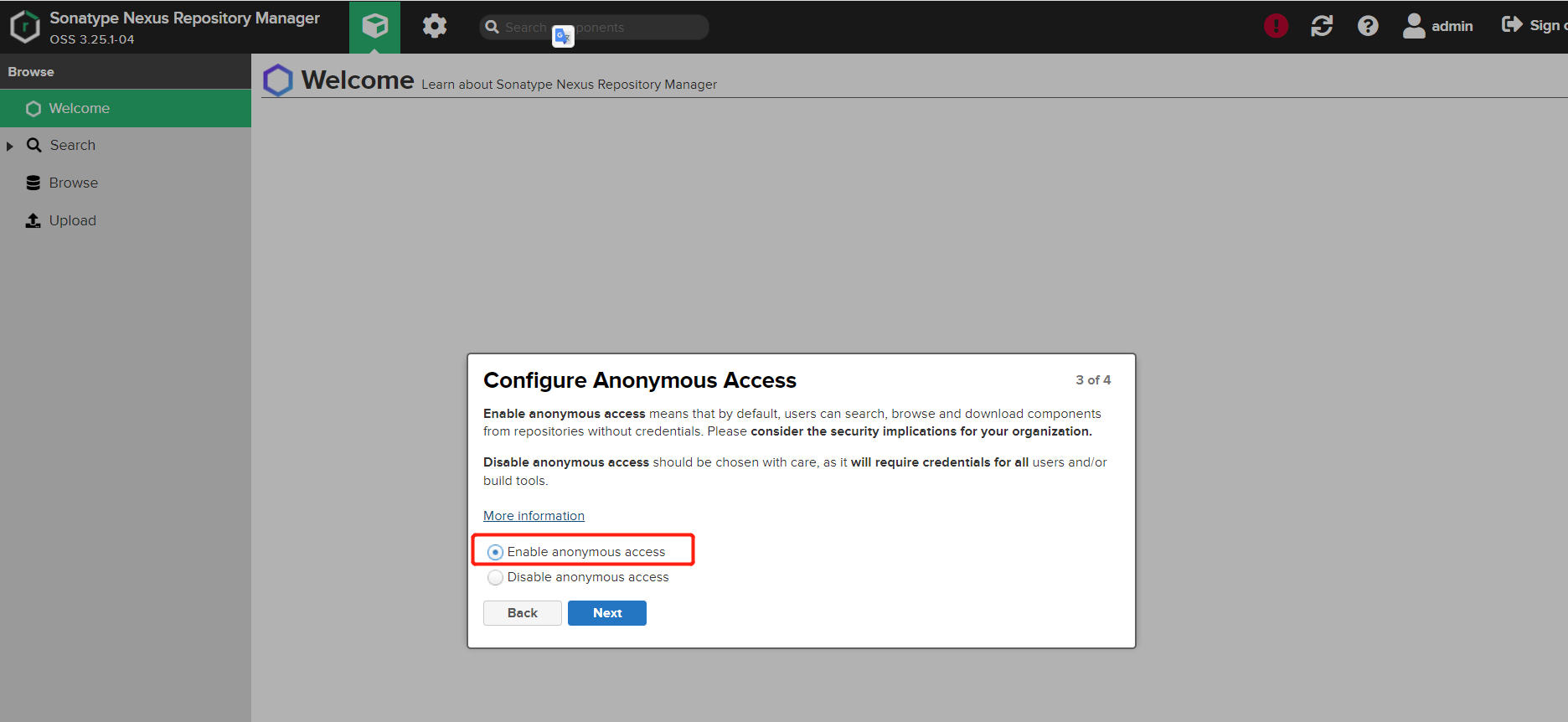This screenshot has width=1568, height=722.
Task: Open the Browse item in sidebar
Action: pyautogui.click(x=126, y=183)
